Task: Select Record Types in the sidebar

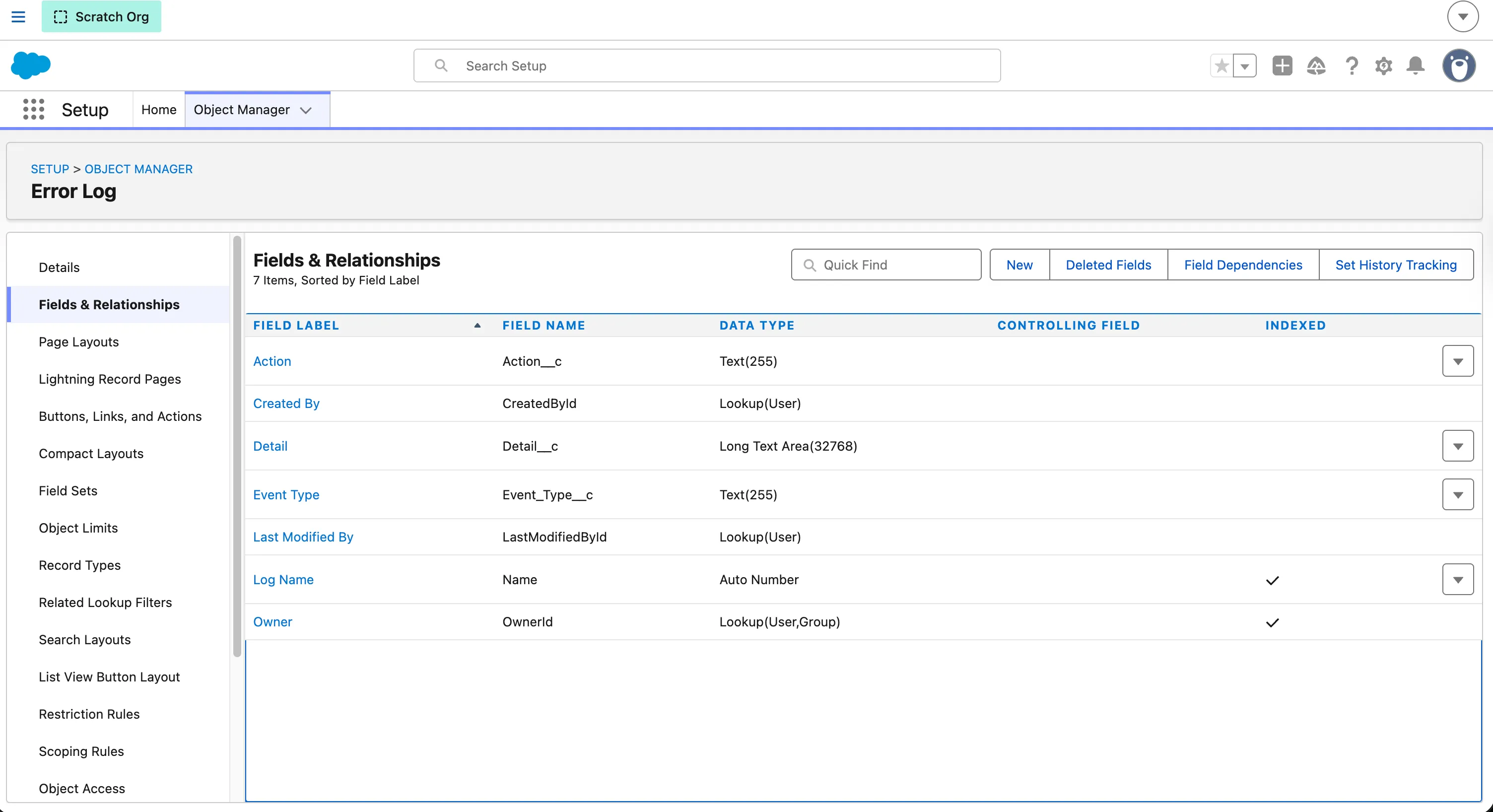Action: coord(79,565)
